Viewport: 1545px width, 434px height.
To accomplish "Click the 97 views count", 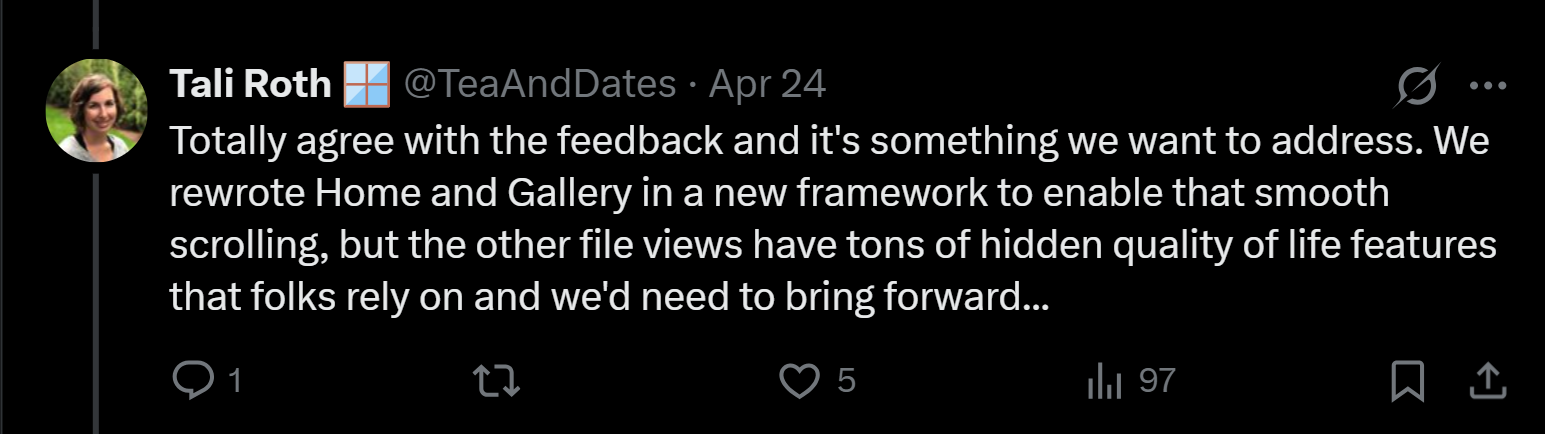I will coord(1157,381).
